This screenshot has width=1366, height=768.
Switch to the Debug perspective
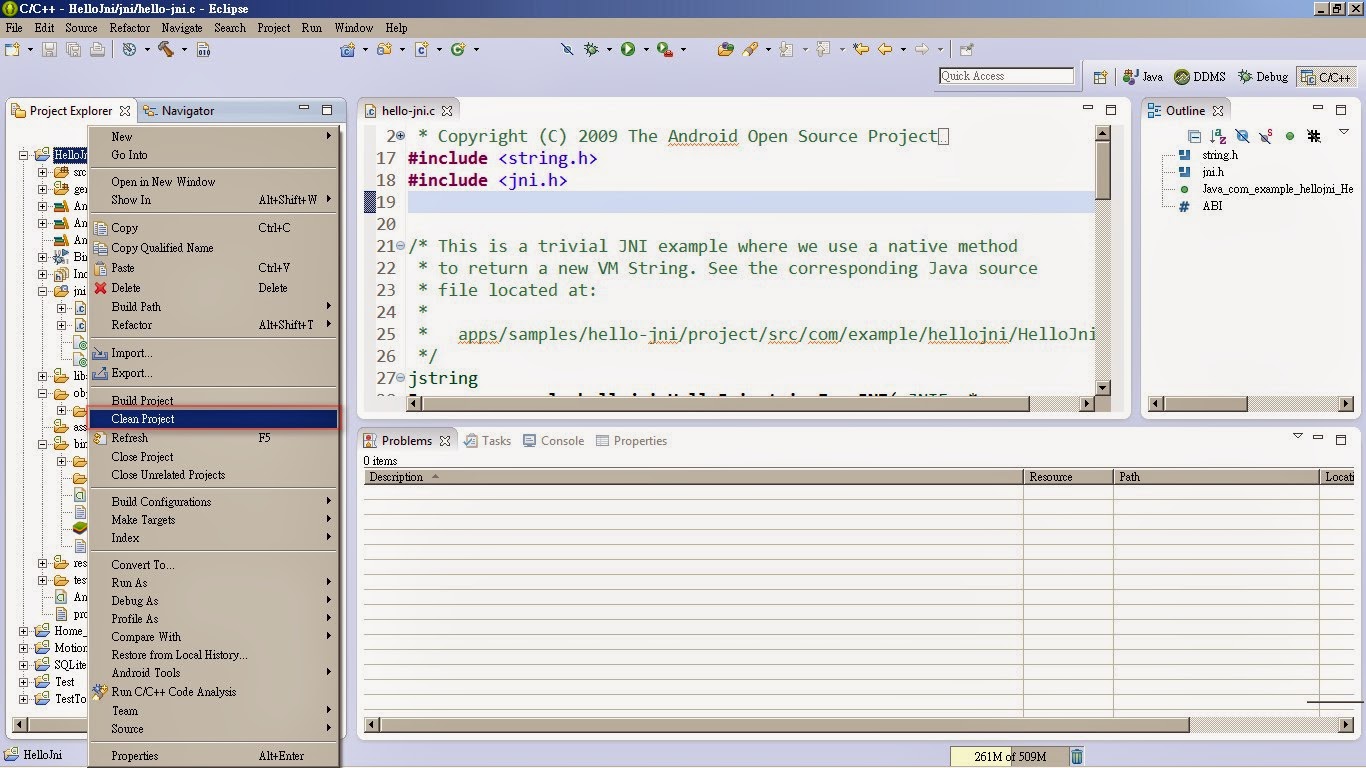point(1263,77)
